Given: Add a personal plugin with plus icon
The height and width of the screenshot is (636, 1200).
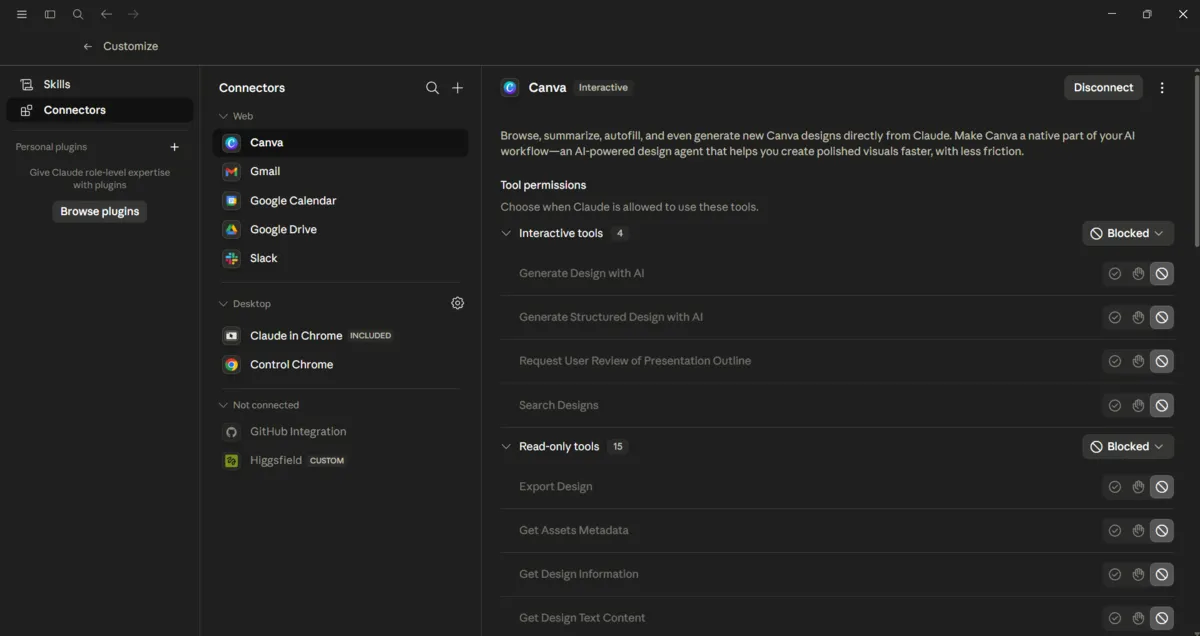Looking at the screenshot, I should coord(175,147).
